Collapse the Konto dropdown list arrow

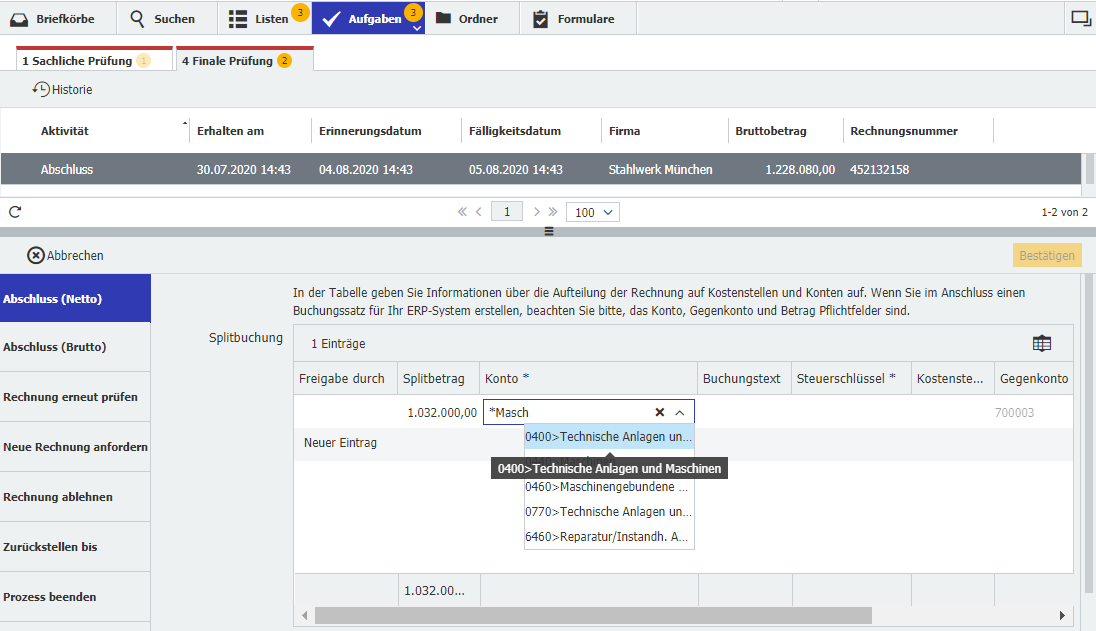point(680,412)
